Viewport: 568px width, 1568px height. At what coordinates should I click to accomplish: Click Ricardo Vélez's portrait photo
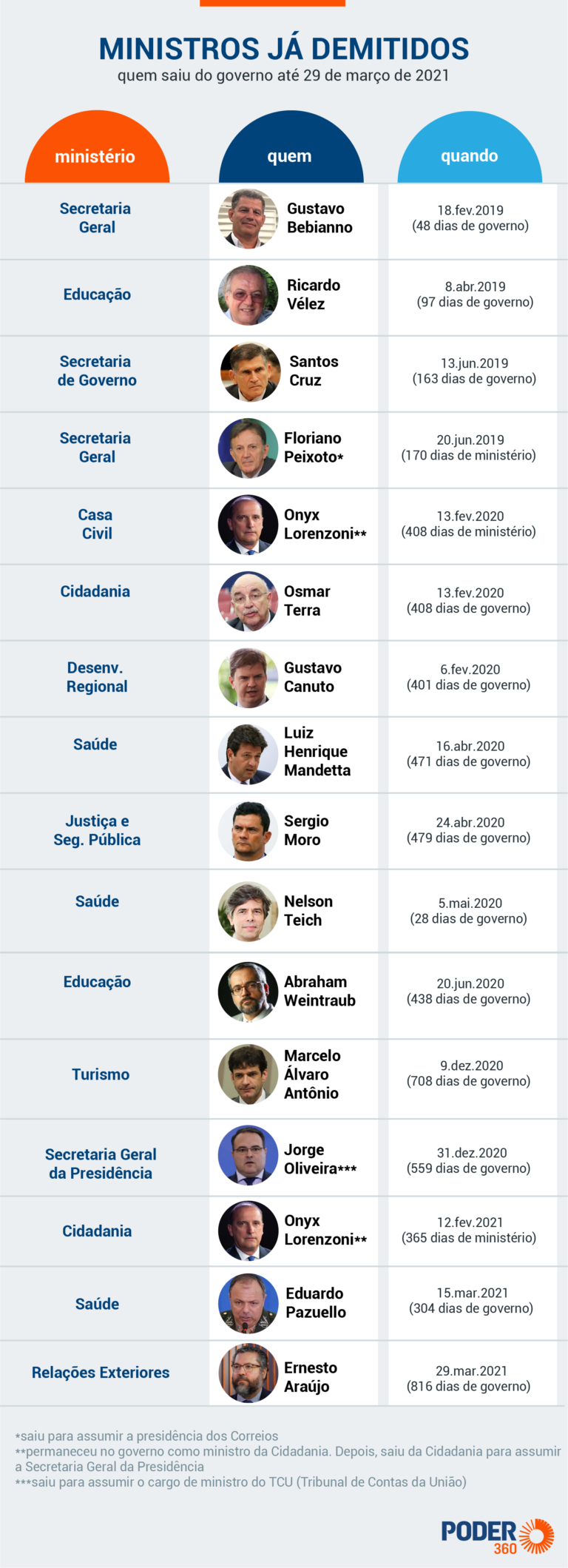click(x=248, y=295)
